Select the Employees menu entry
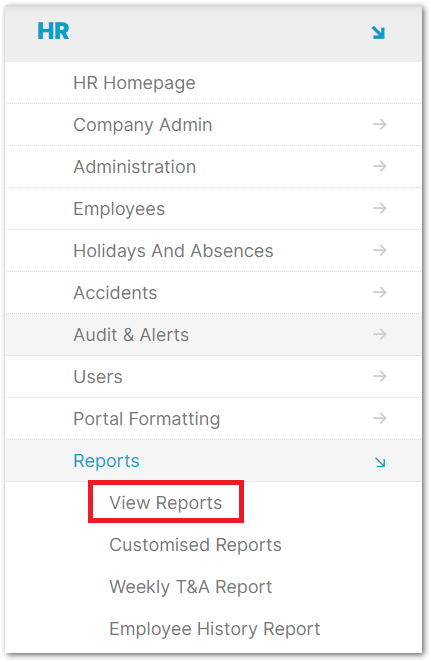431x662 pixels. tap(119, 209)
